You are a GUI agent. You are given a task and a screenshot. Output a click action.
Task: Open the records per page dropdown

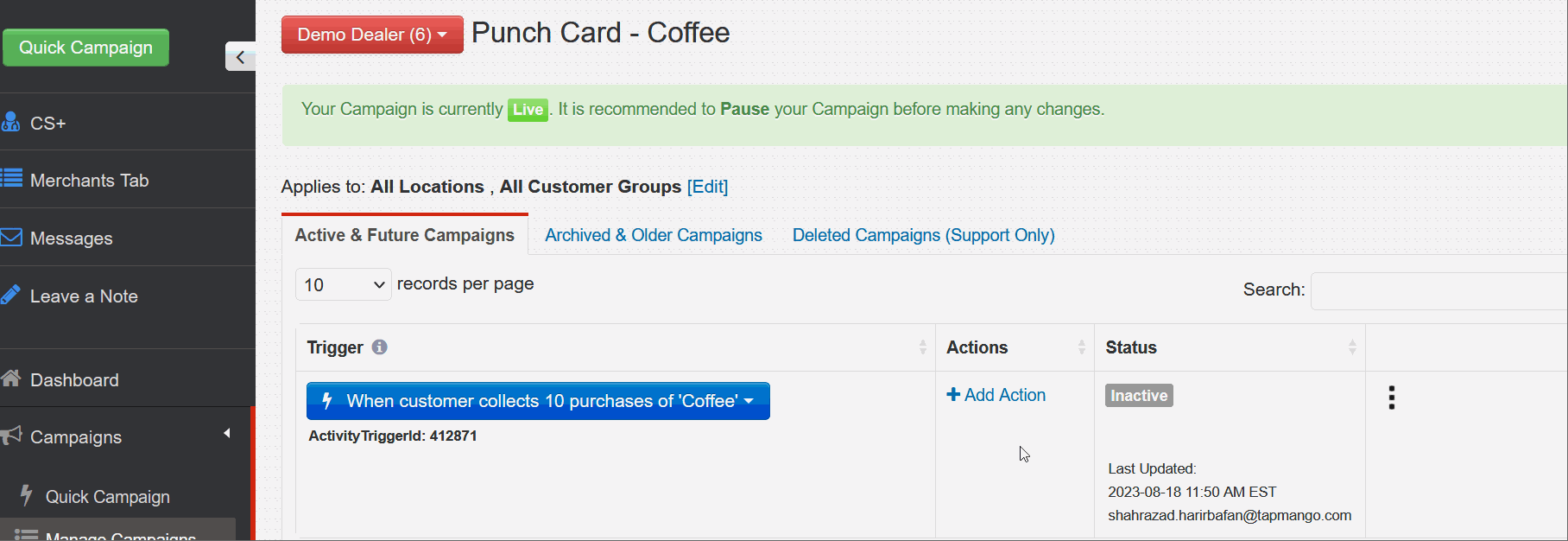[343, 284]
